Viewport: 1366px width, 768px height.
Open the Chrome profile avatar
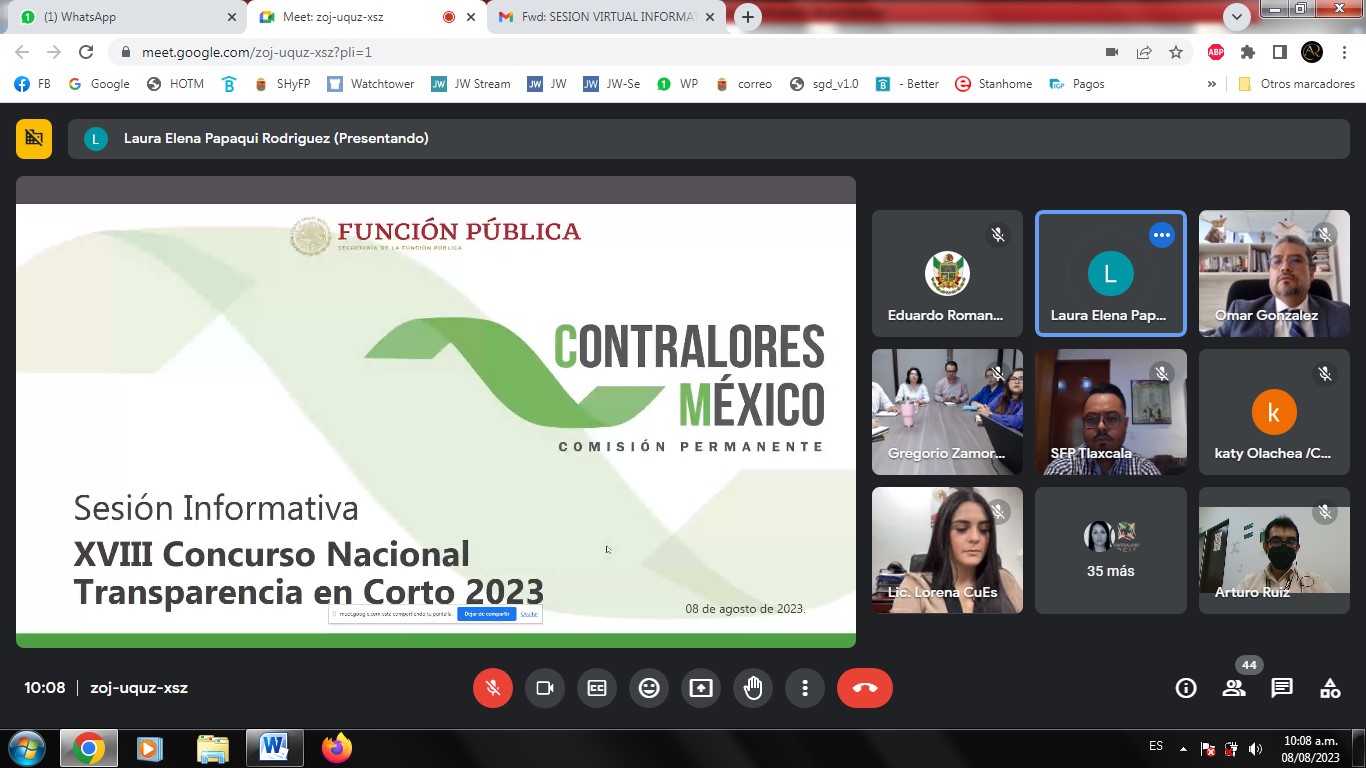pyautogui.click(x=1312, y=52)
